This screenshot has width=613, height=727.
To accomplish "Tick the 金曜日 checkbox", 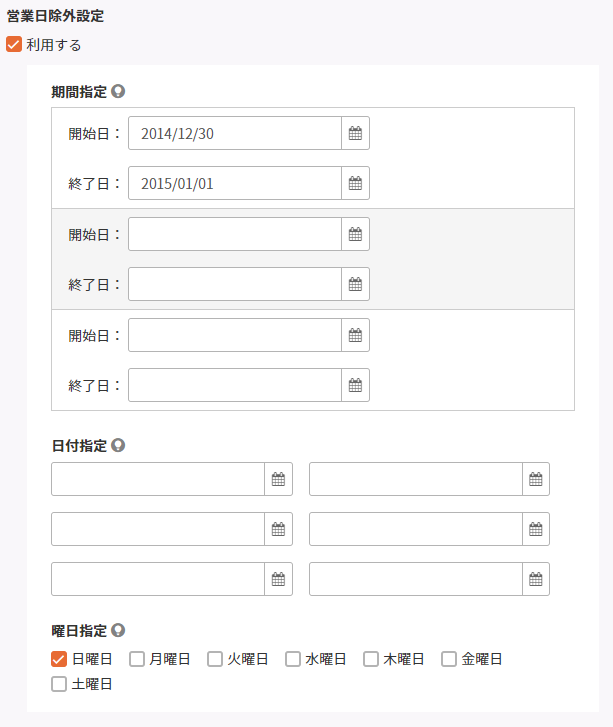I will [449, 659].
